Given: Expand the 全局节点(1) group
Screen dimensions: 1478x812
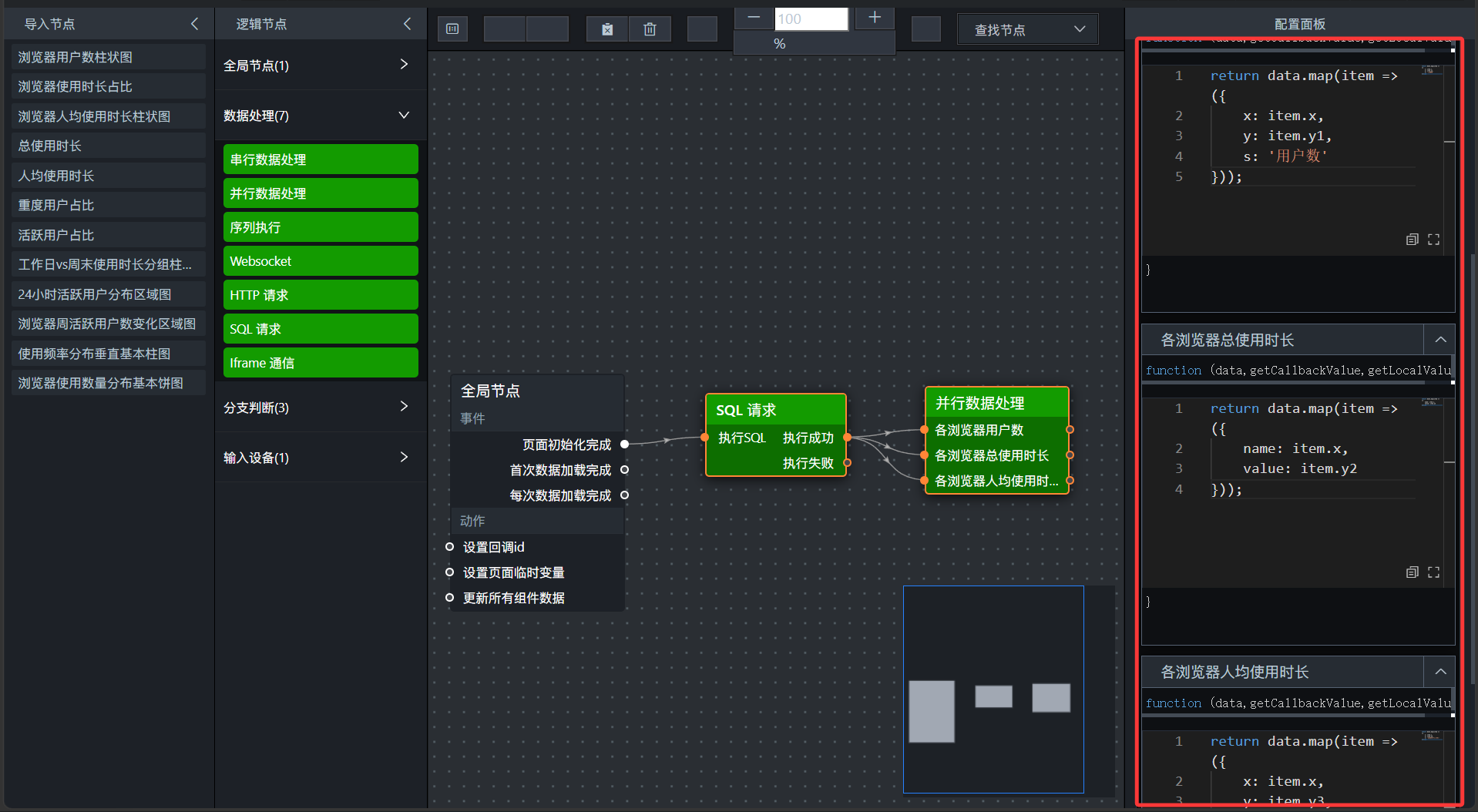Looking at the screenshot, I should (x=321, y=65).
